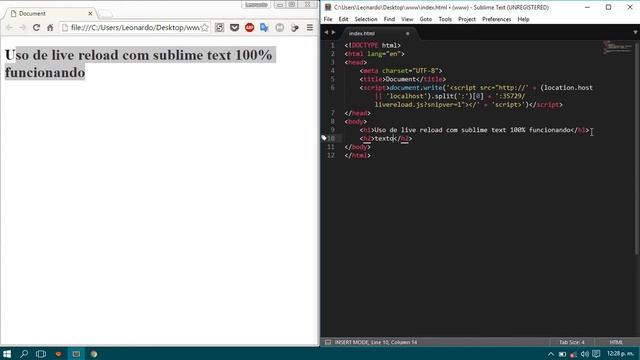Click unsaved dot on index.html tab
This screenshot has width=640, height=360.
[407, 33]
